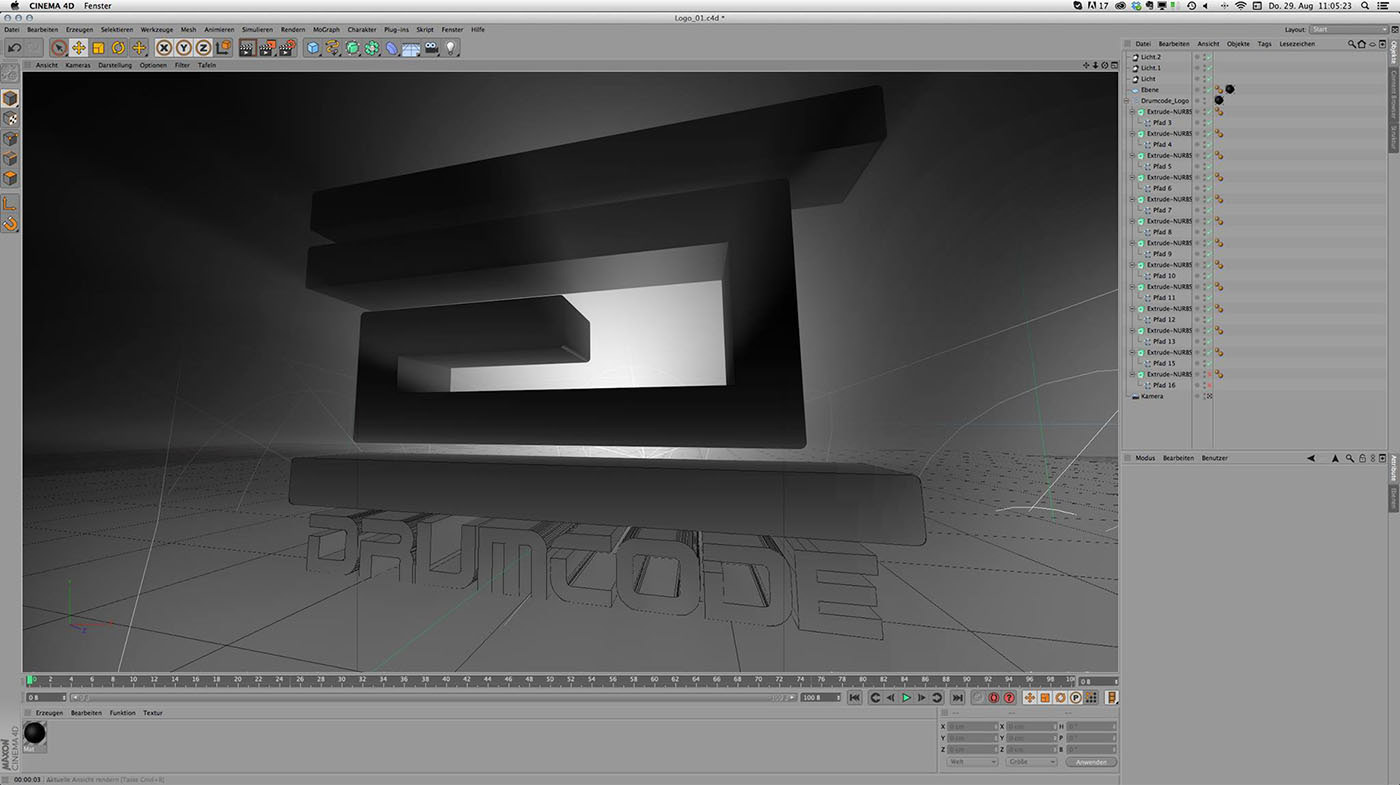1400x785 pixels.
Task: Open the floor and environment objects icon
Action: point(411,47)
